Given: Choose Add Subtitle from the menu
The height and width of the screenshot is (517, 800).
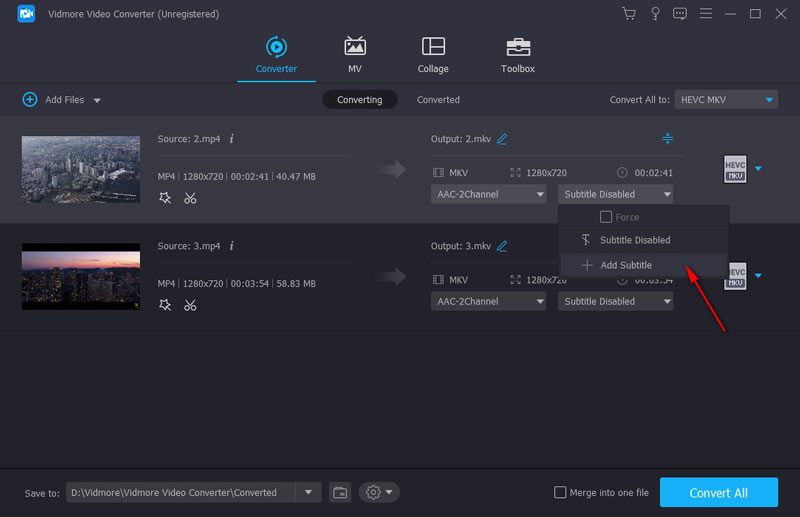Looking at the screenshot, I should click(625, 265).
